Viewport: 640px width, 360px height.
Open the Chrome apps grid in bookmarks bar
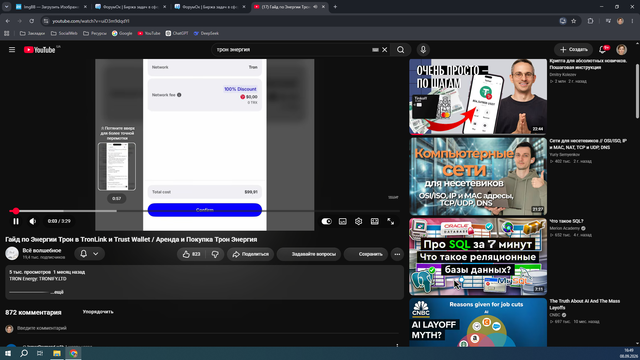coord(7,33)
